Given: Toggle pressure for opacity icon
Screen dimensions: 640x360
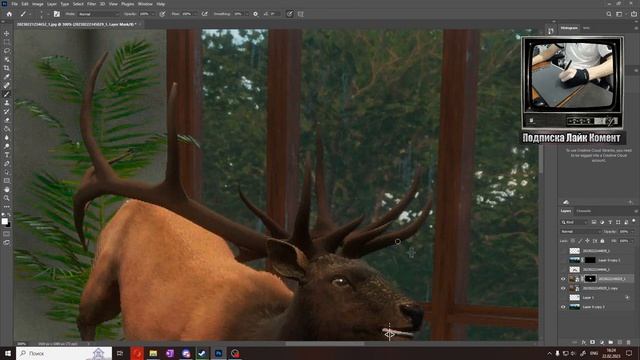Looking at the screenshot, I should (x=162, y=14).
